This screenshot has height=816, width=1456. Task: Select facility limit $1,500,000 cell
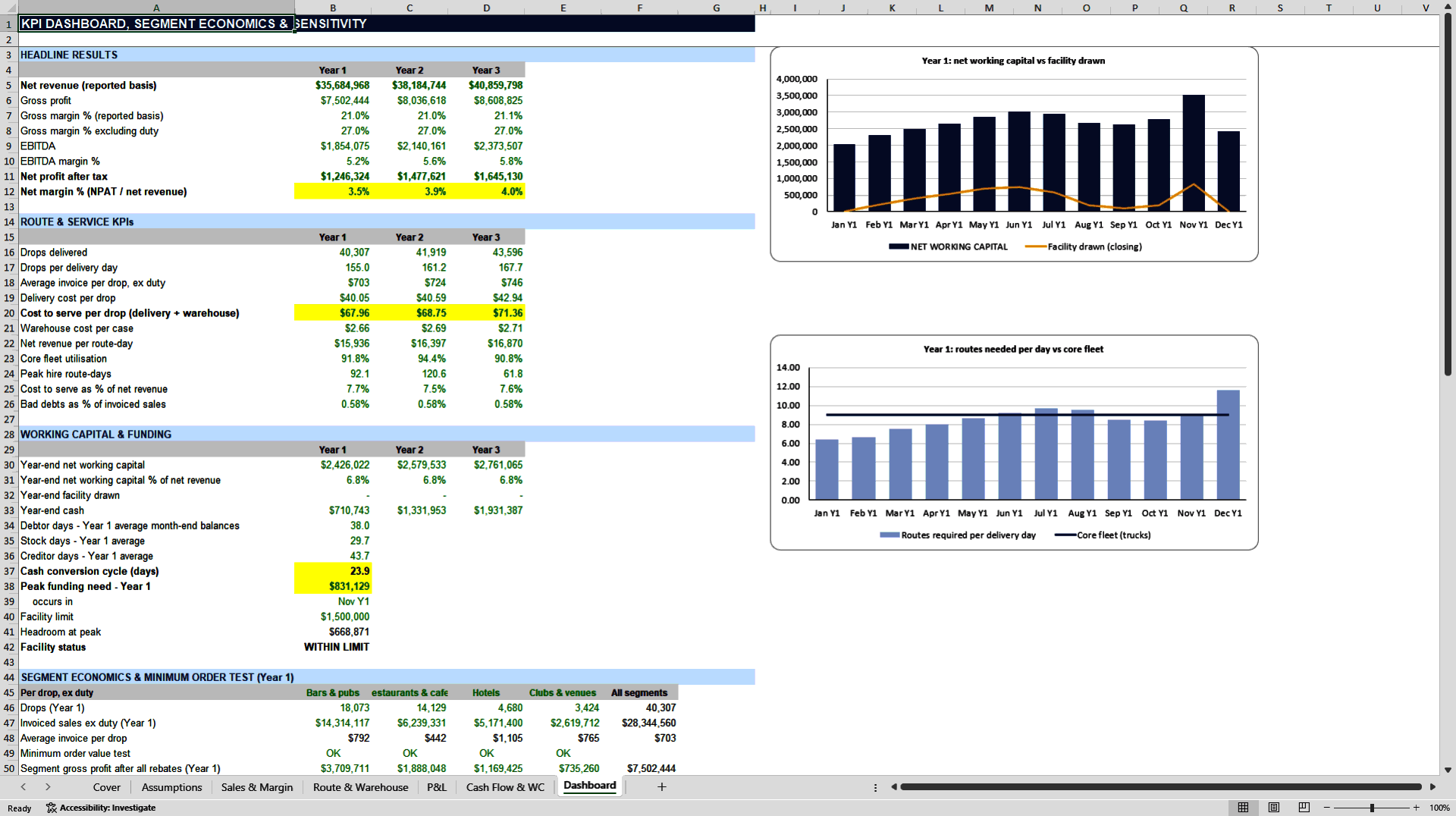pyautogui.click(x=333, y=617)
